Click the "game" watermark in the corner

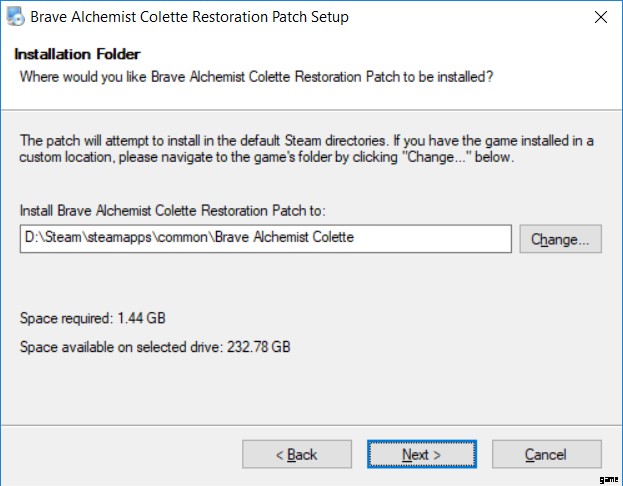tap(609, 478)
